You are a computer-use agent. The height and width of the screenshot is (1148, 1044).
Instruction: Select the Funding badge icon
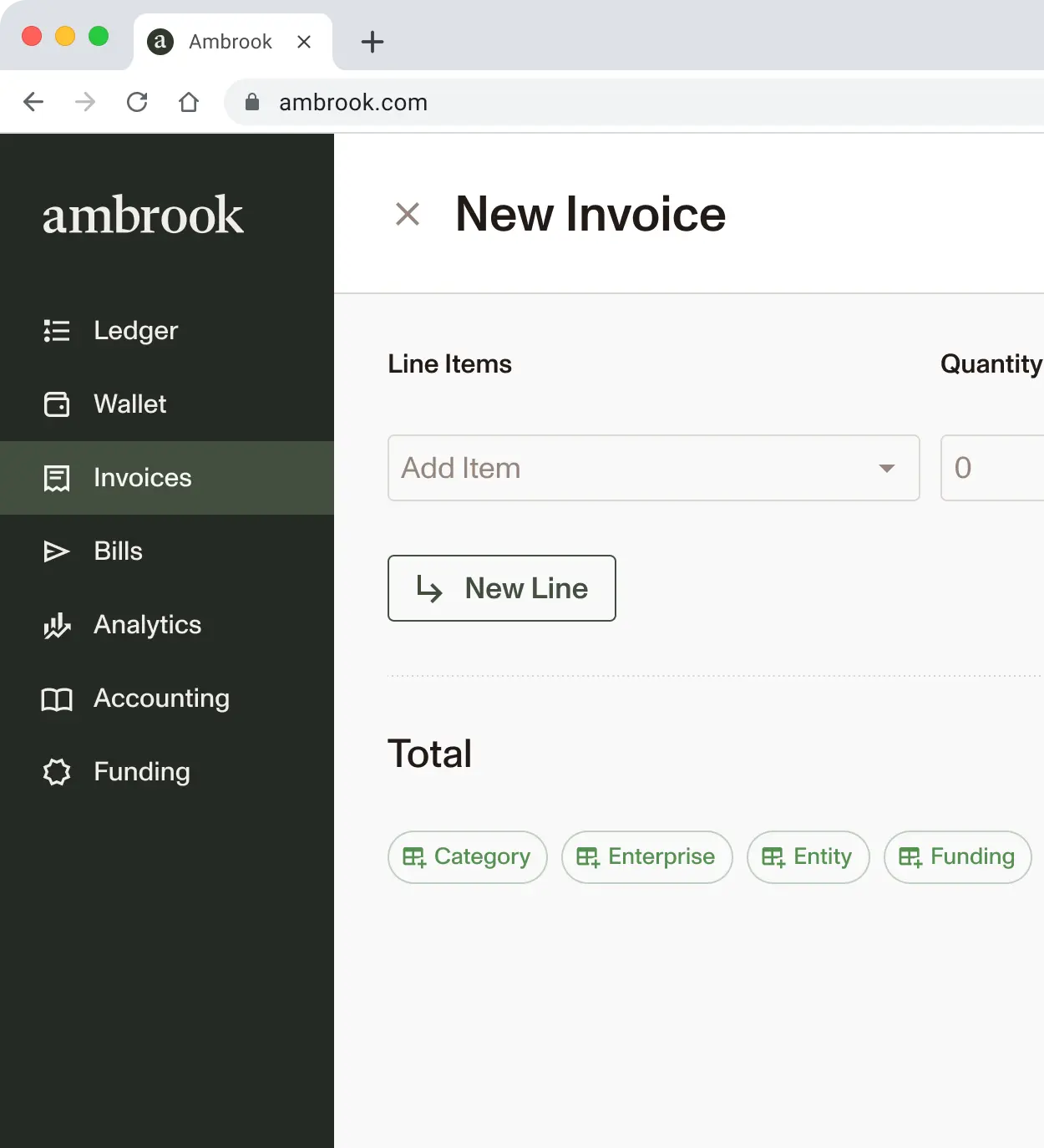(56, 772)
